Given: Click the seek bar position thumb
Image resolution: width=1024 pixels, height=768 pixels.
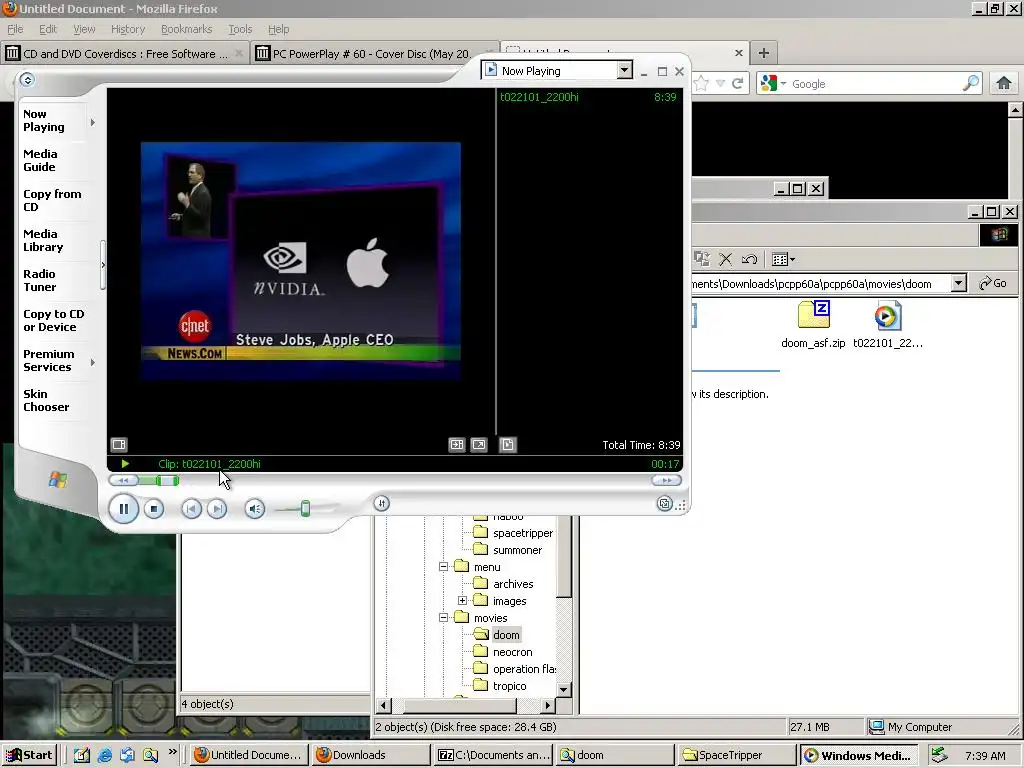Looking at the screenshot, I should (x=167, y=481).
